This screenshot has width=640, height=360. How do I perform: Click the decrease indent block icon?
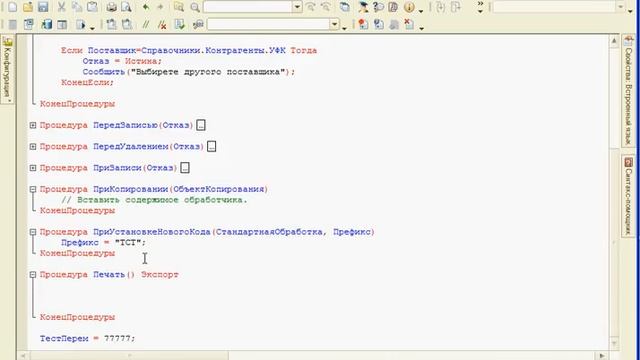(x=127, y=24)
